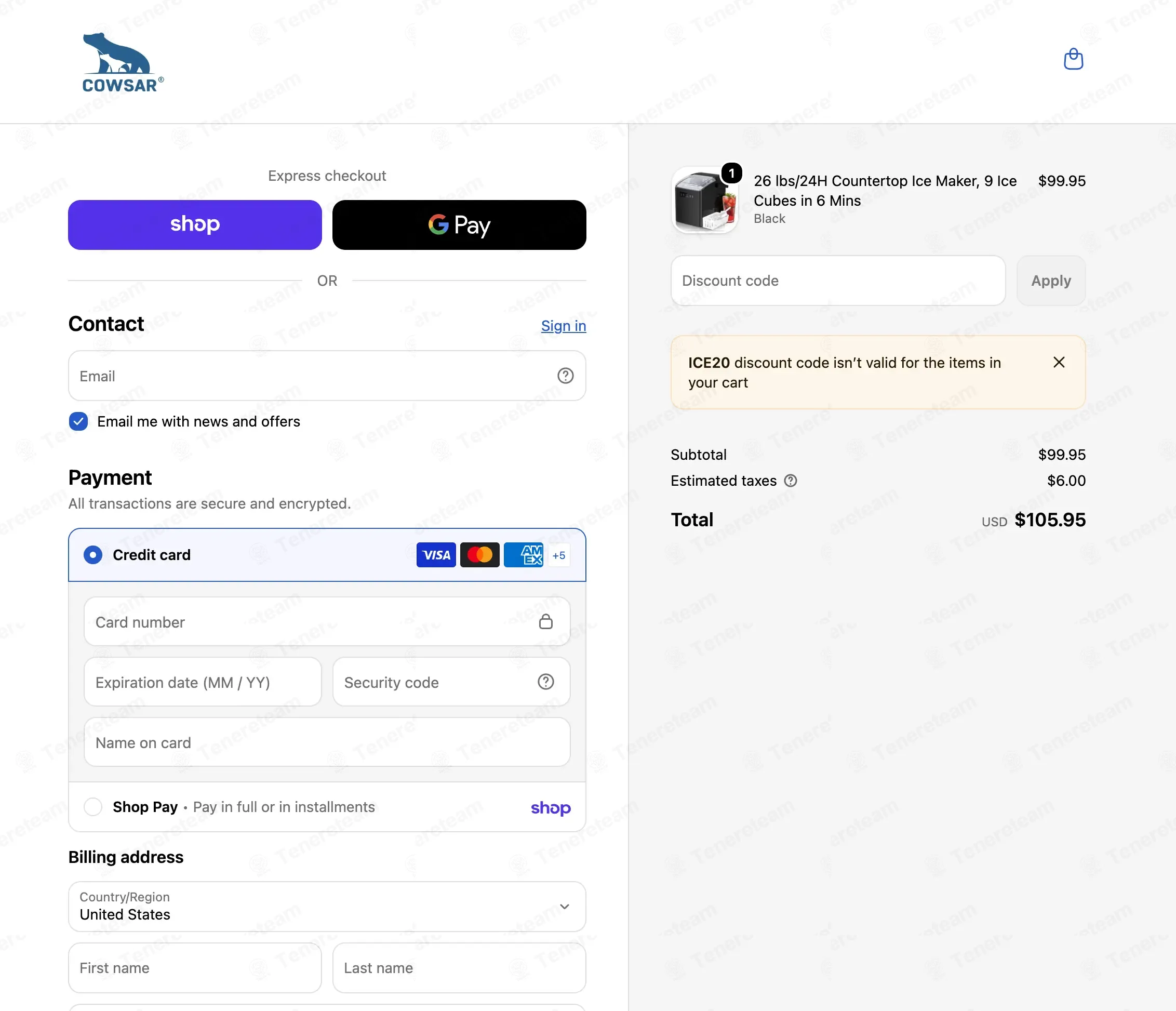Image resolution: width=1176 pixels, height=1011 pixels.
Task: Focus the Last name field
Action: pyautogui.click(x=459, y=968)
